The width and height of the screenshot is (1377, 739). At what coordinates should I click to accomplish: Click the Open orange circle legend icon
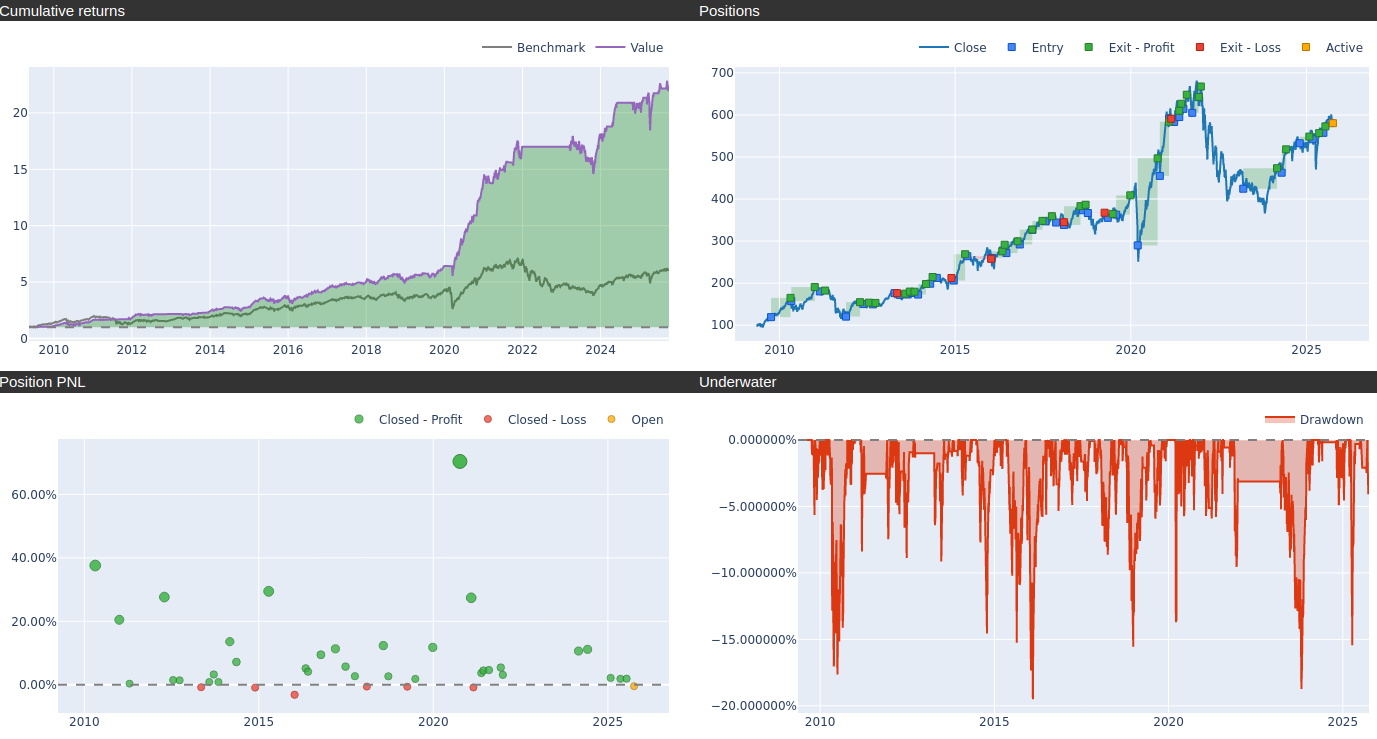pos(612,420)
